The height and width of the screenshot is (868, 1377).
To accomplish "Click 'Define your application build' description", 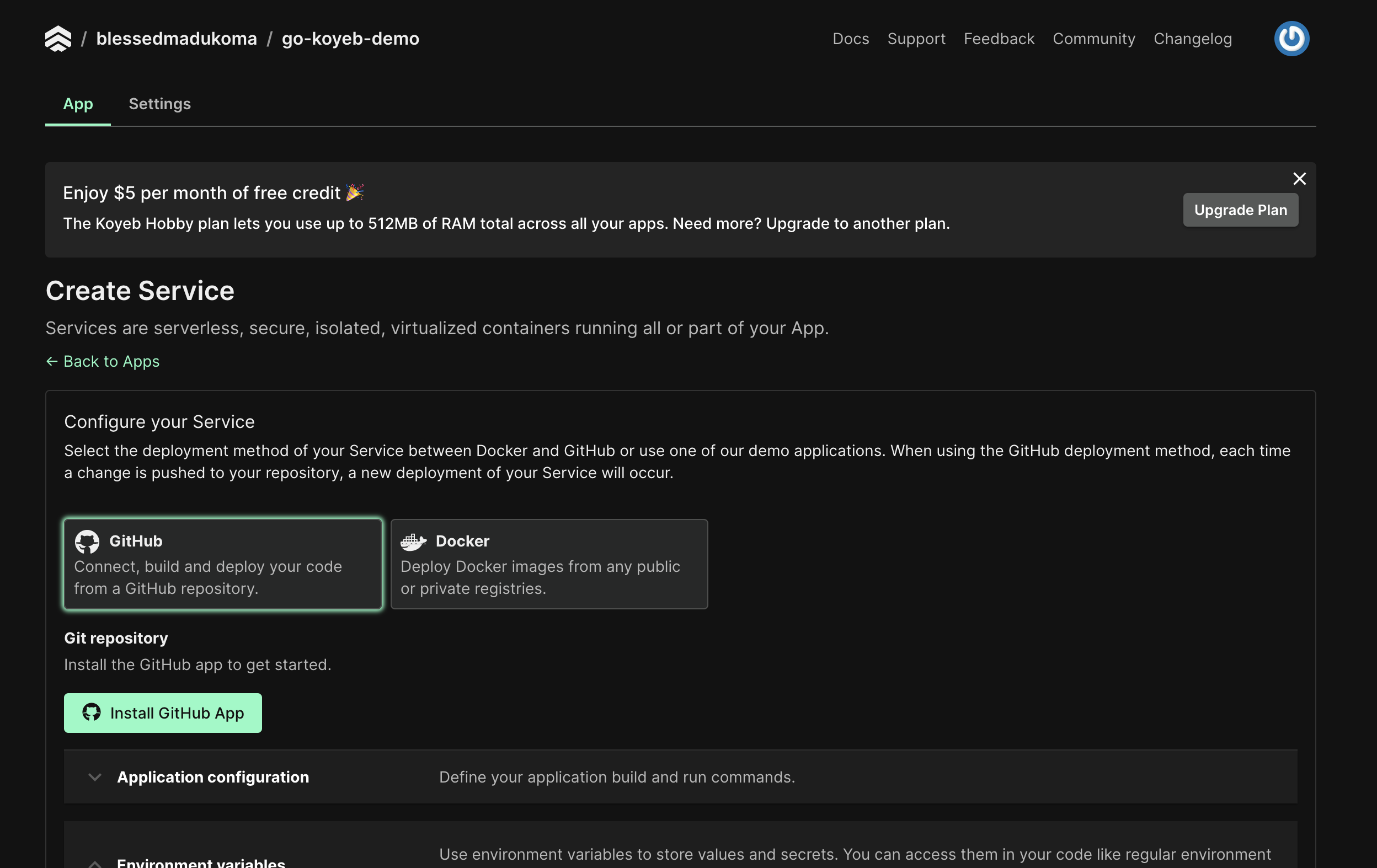I will click(617, 777).
